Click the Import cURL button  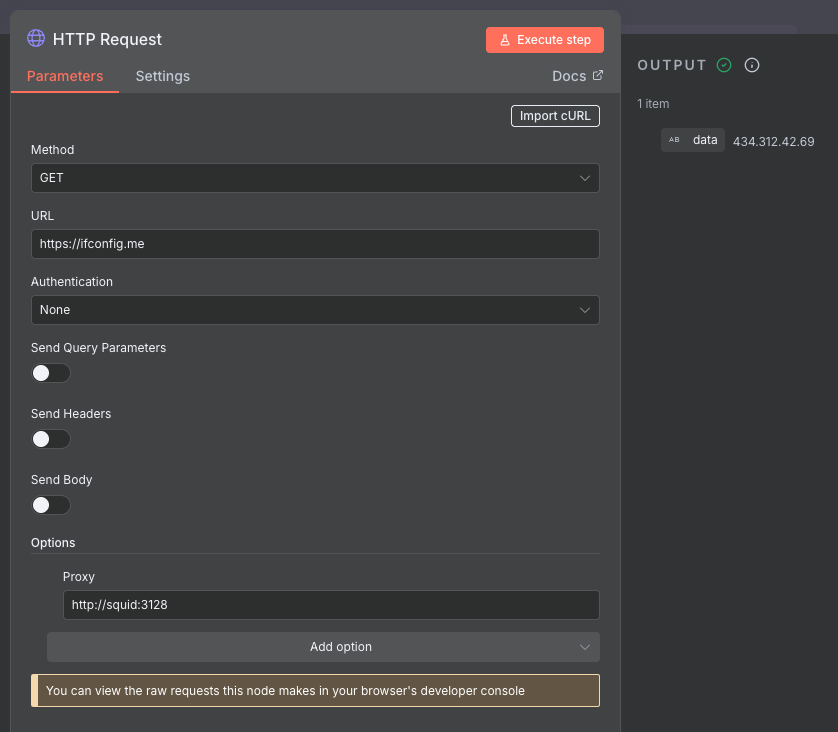(555, 116)
